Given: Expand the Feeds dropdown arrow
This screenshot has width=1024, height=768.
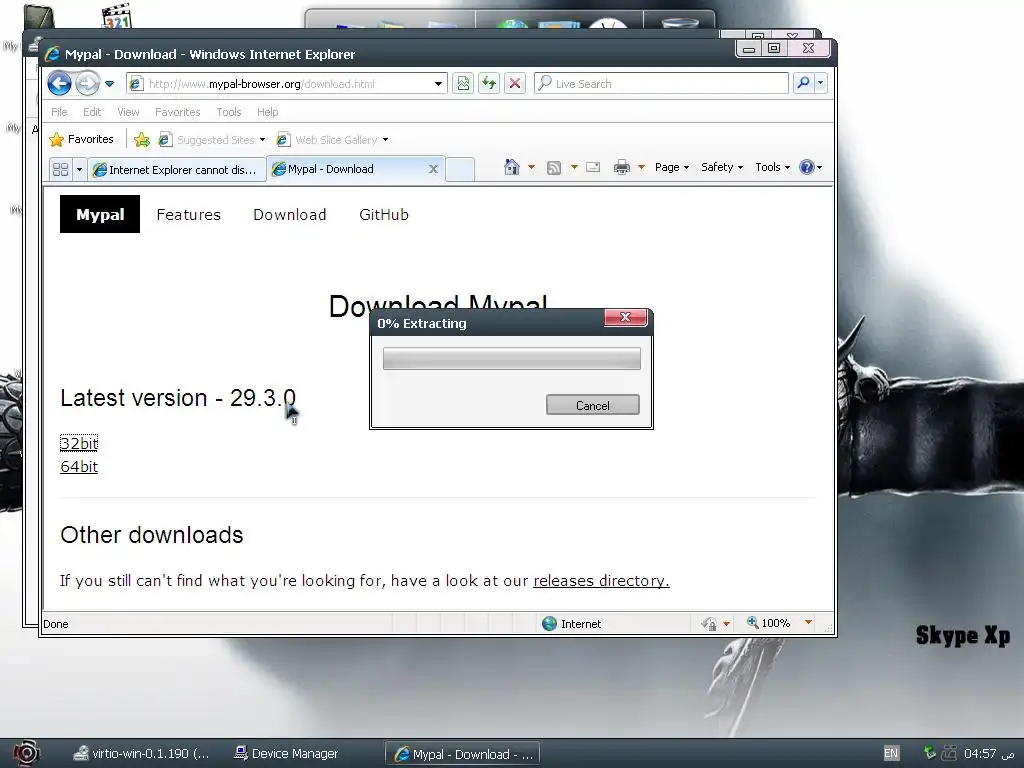Looking at the screenshot, I should click(x=575, y=167).
